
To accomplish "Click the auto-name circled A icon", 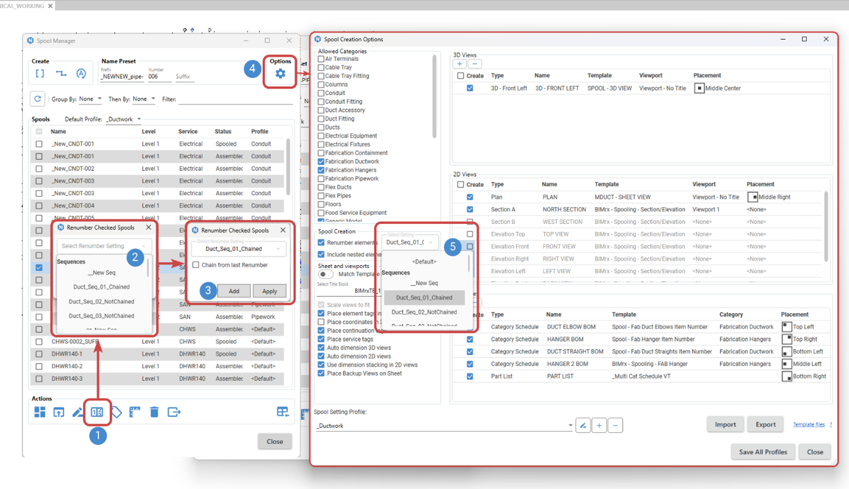I will (81, 74).
